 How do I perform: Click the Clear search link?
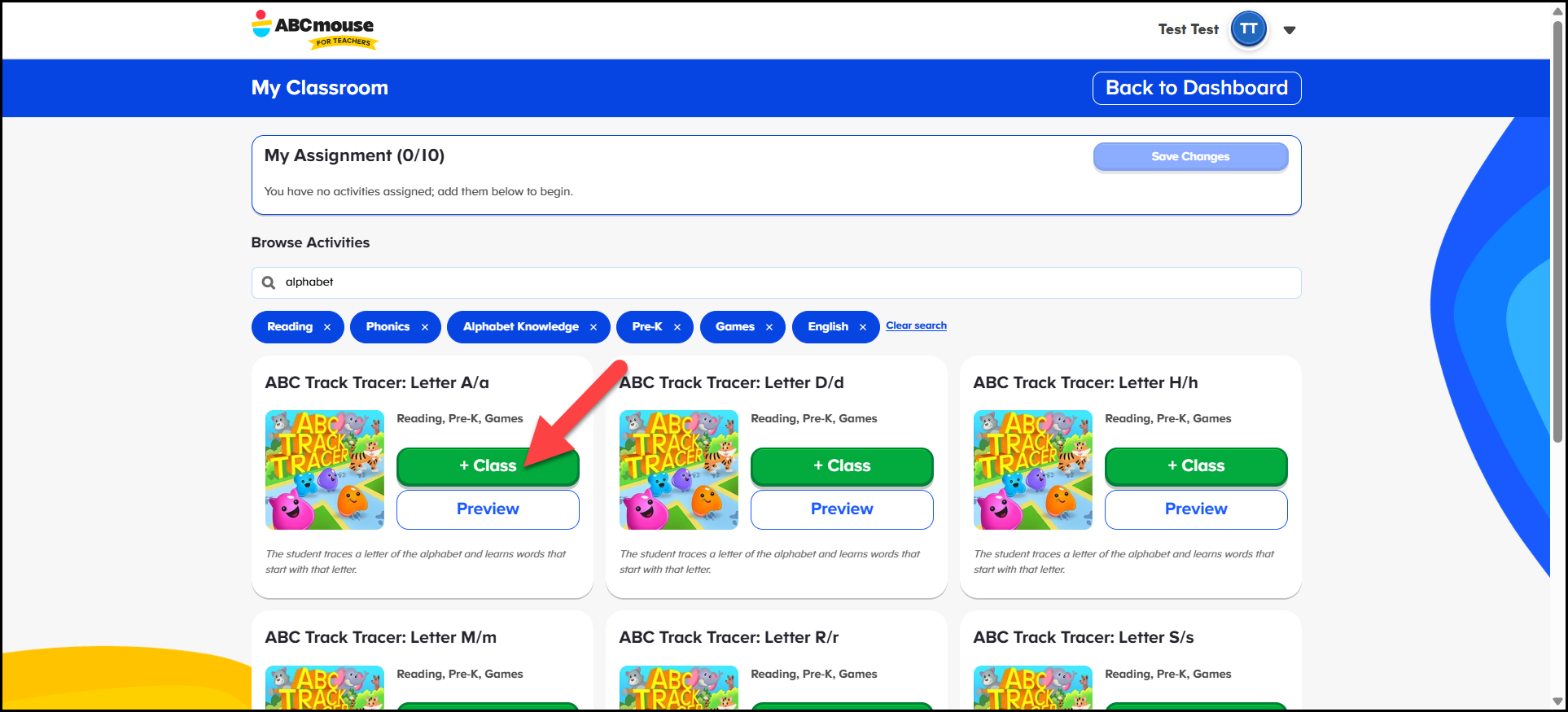pyautogui.click(x=916, y=325)
